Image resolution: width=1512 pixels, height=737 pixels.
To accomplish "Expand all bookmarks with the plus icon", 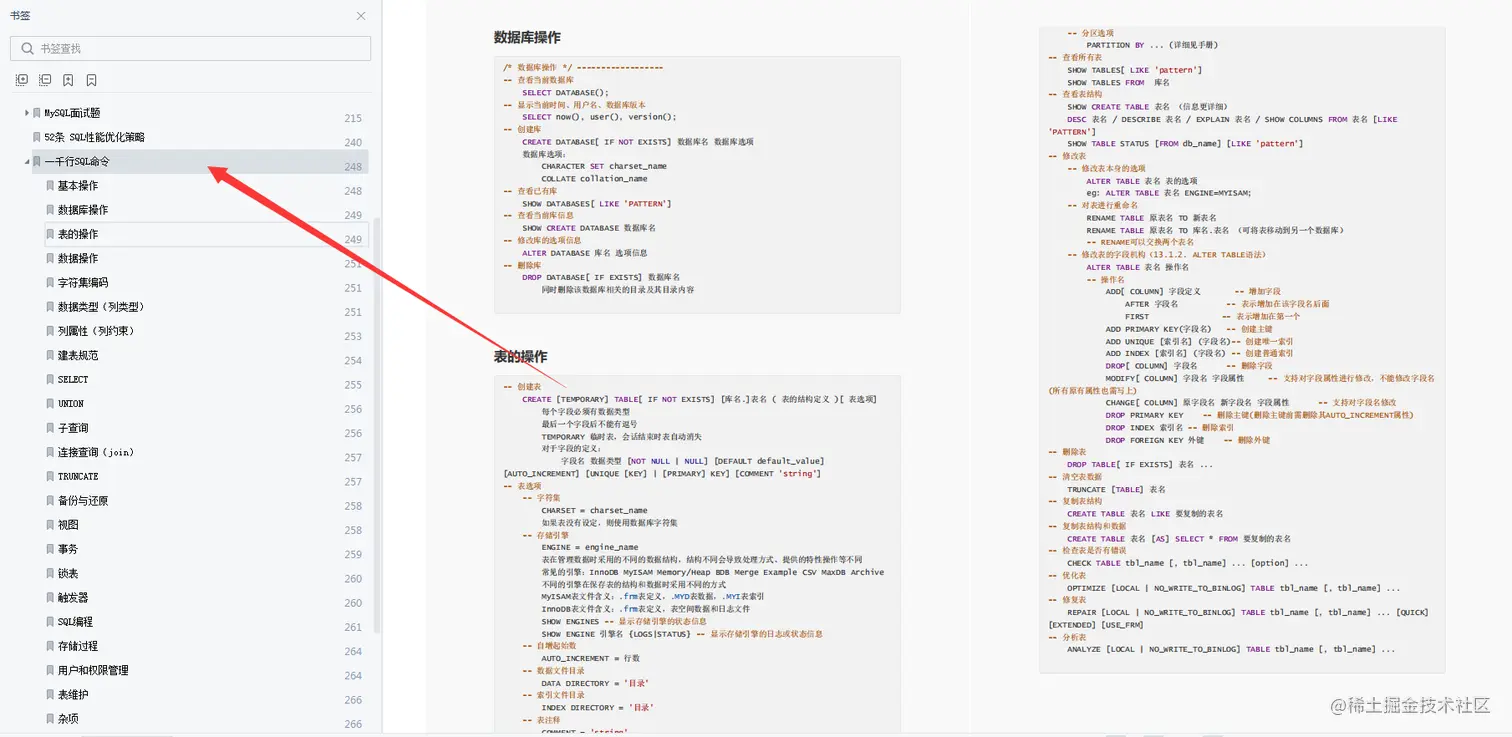I will (x=22, y=80).
